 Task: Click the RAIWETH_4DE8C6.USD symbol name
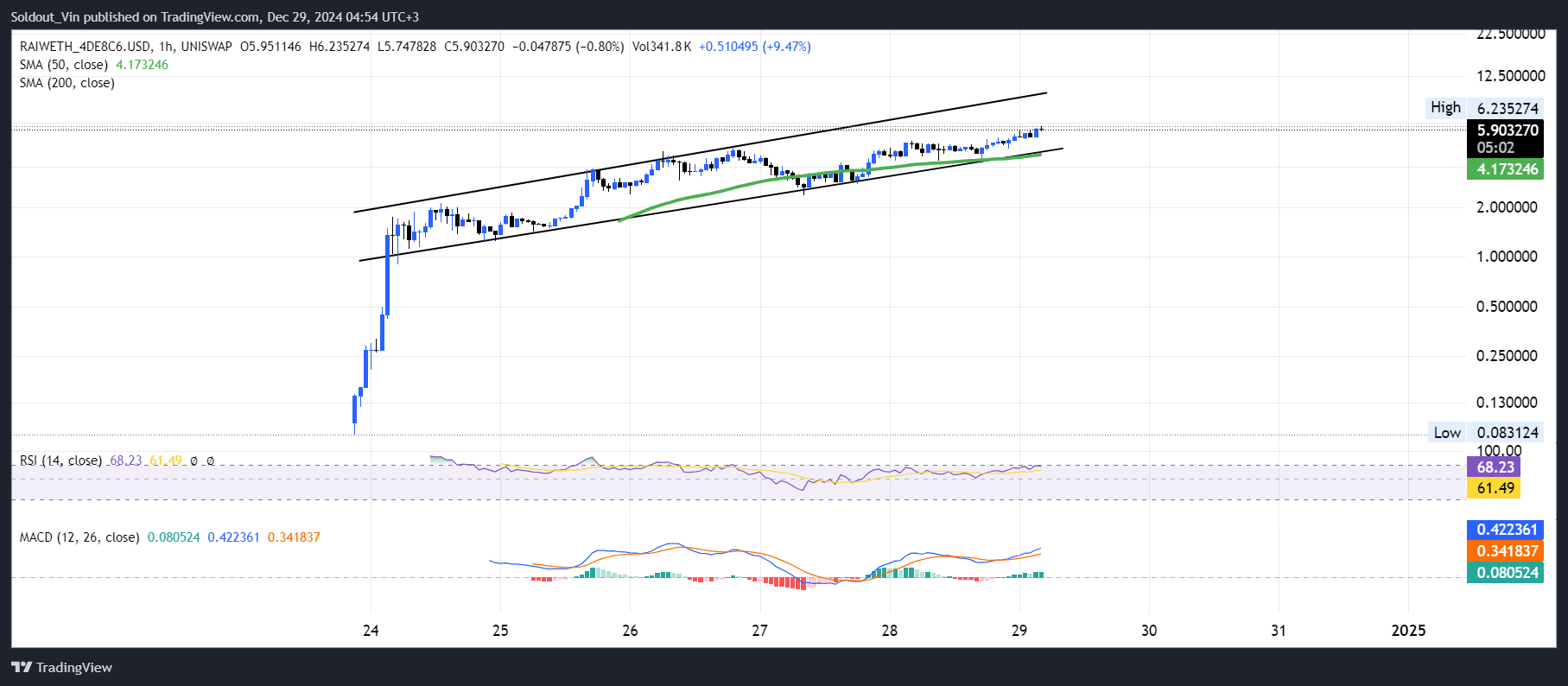86,47
